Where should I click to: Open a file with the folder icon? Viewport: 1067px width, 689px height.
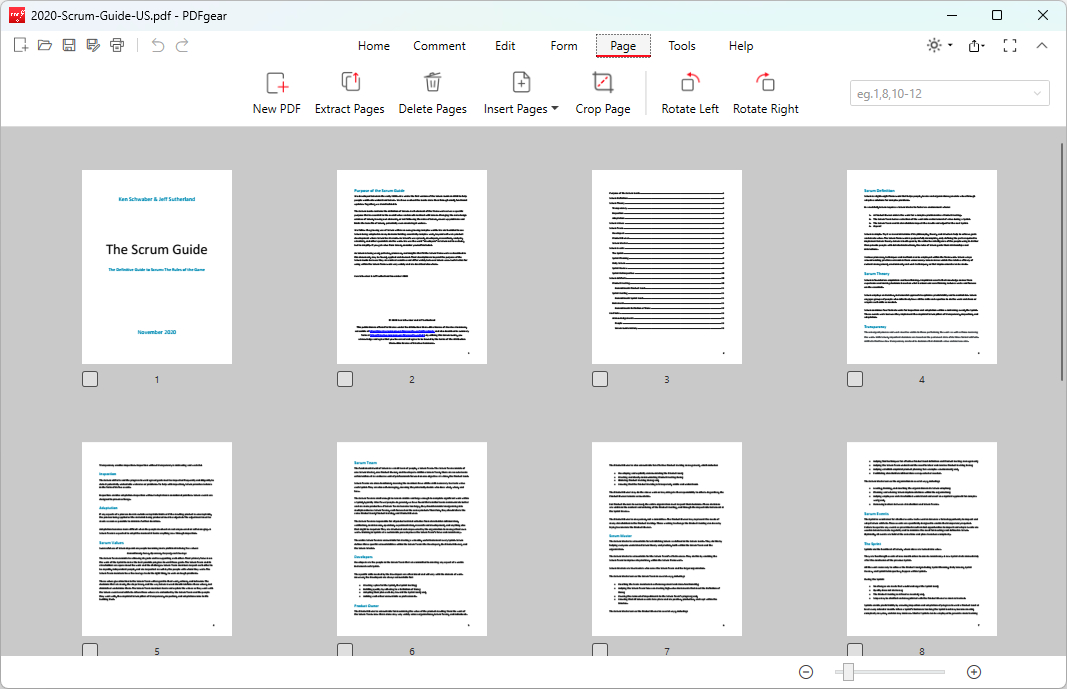(45, 45)
